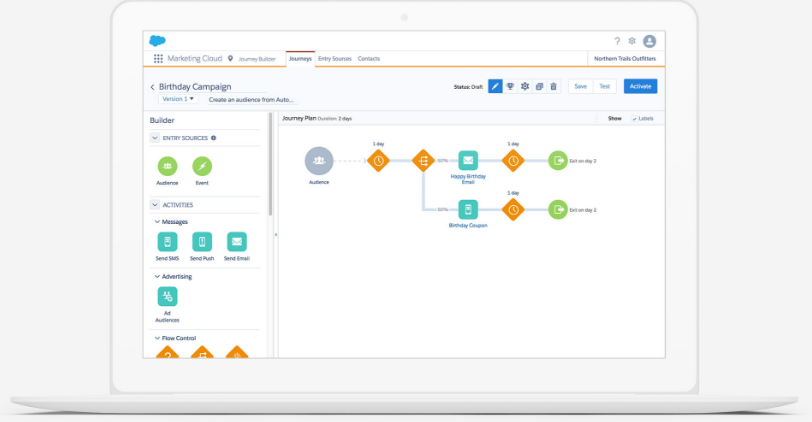Click the Save button
The width and height of the screenshot is (812, 422).
pyautogui.click(x=580, y=87)
